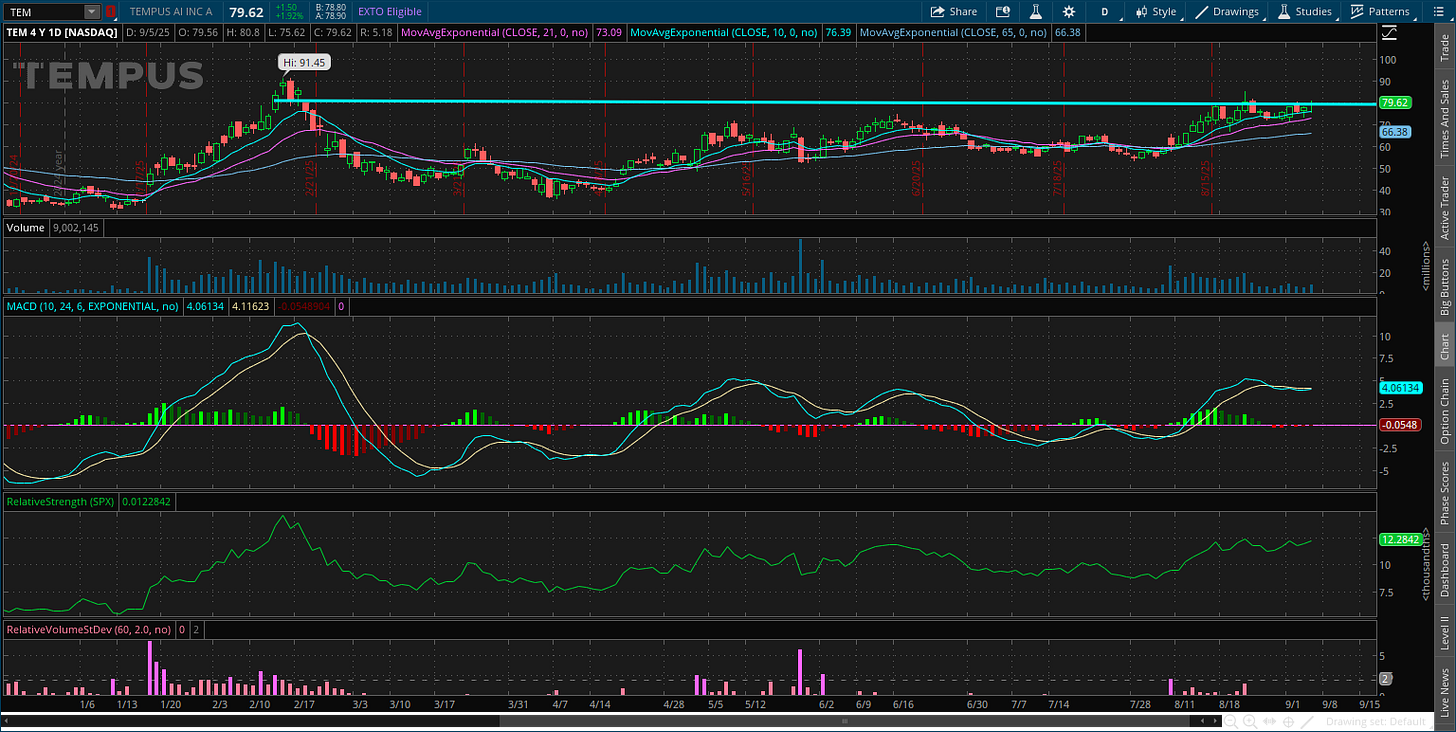Open the Studies dropdown menu
The height and width of the screenshot is (732, 1456).
(1304, 12)
